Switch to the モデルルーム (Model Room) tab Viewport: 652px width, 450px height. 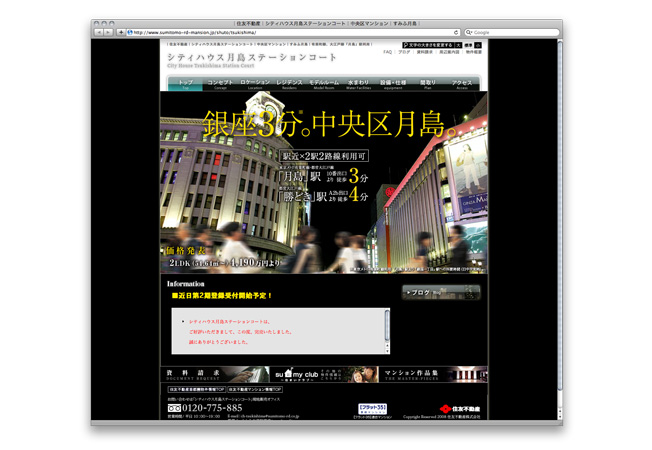pyautogui.click(x=323, y=84)
